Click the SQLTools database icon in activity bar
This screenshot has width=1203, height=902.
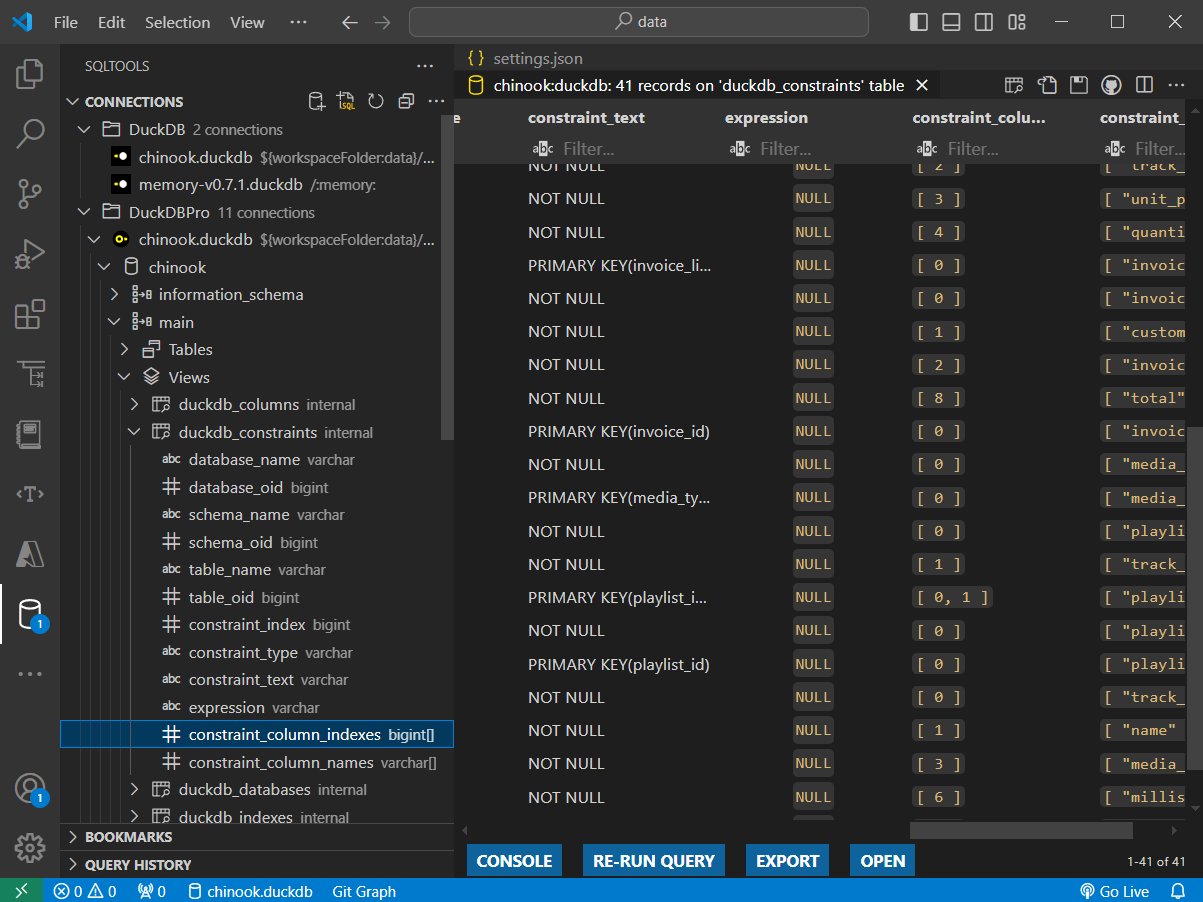[30, 614]
